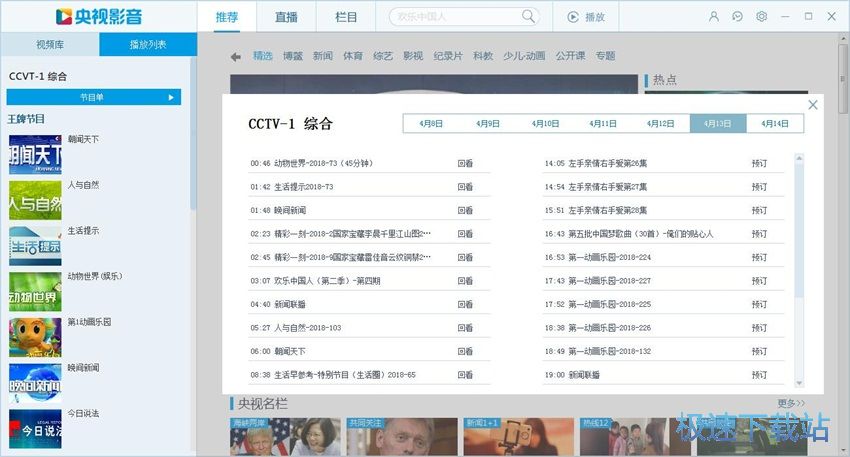Click 回看 for 05:27 人与自然
The width and height of the screenshot is (850, 457).
tap(465, 328)
